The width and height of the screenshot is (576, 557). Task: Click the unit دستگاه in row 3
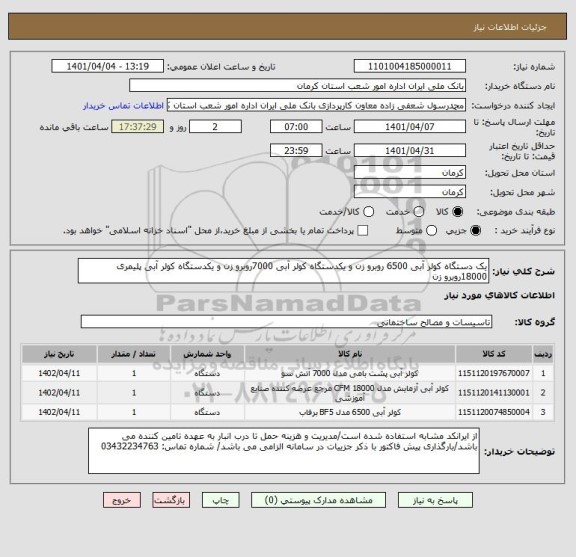tap(208, 412)
